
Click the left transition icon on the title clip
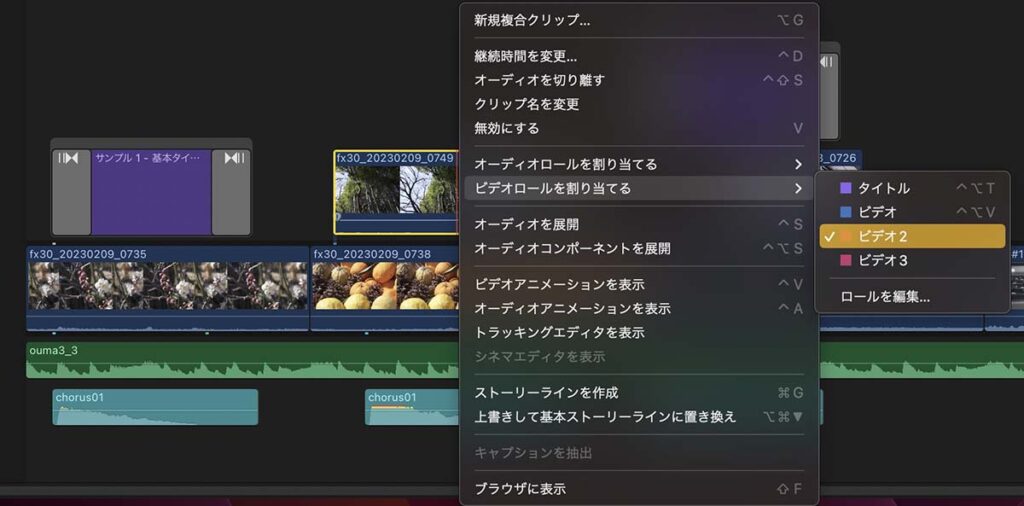click(70, 159)
